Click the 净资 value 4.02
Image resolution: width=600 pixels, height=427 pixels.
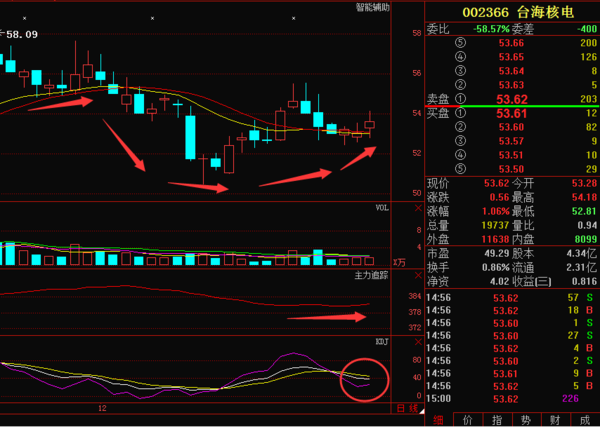point(499,281)
